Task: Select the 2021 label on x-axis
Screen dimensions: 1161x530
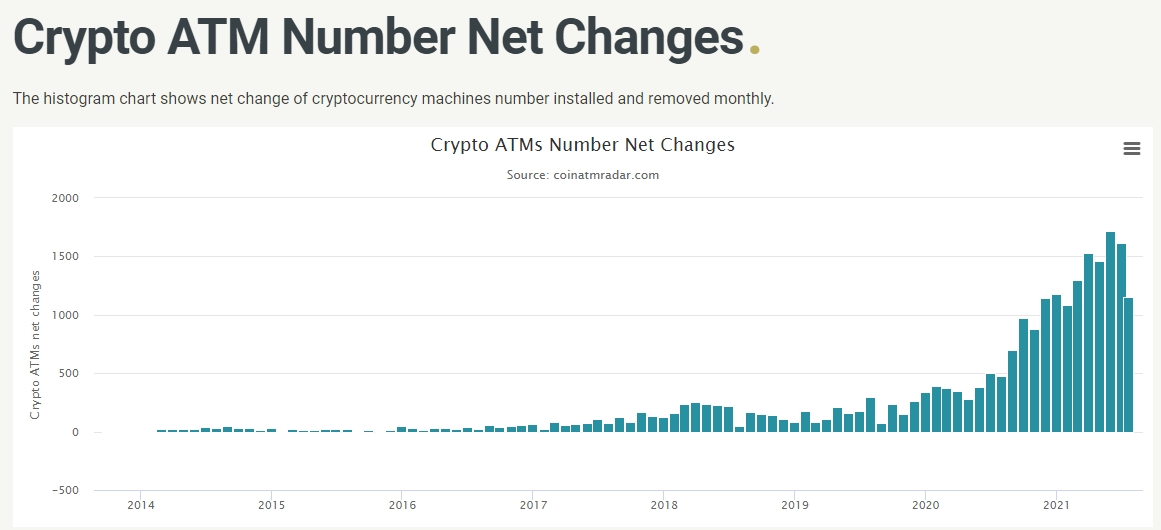Action: (1056, 506)
